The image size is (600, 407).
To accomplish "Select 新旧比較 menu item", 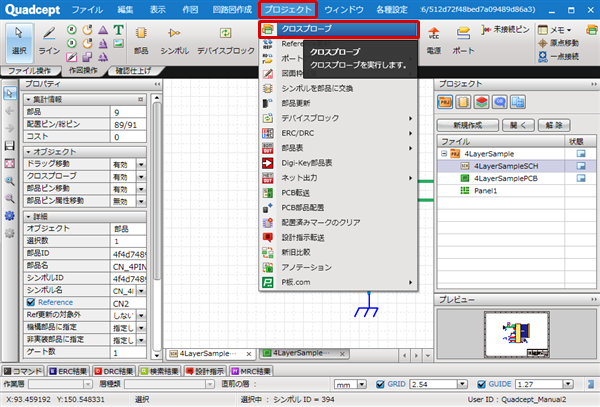I will click(x=338, y=252).
